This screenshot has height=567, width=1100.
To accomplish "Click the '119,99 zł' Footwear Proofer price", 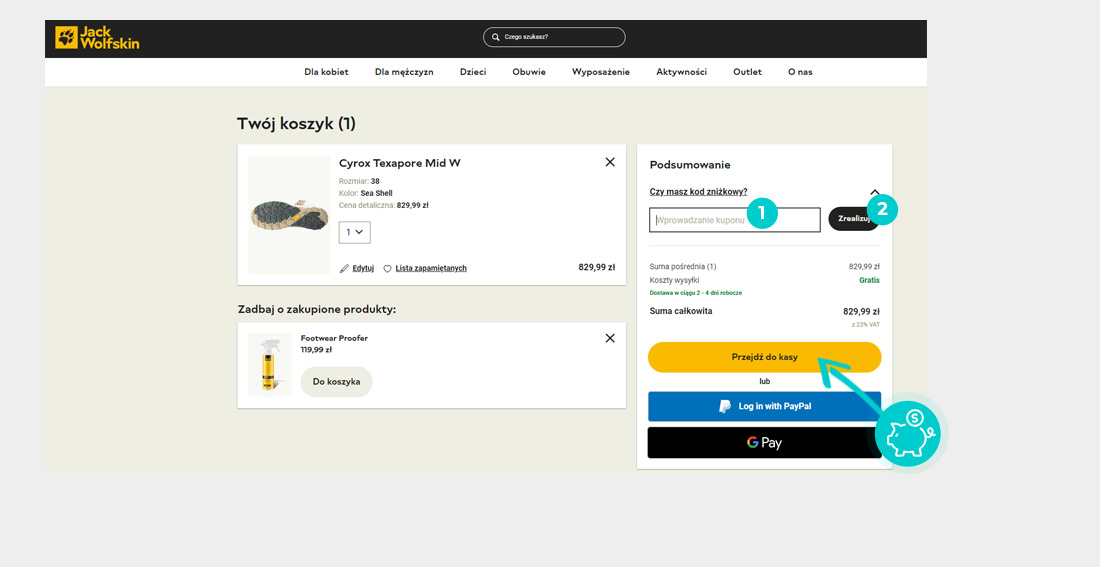I will [316, 349].
